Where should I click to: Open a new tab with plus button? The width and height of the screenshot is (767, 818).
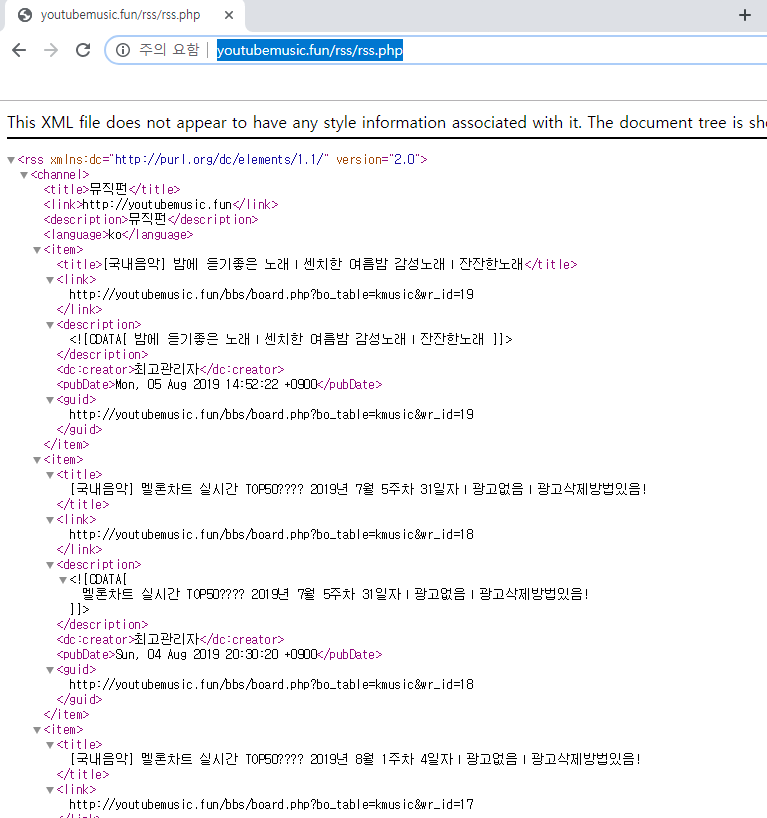[x=745, y=15]
